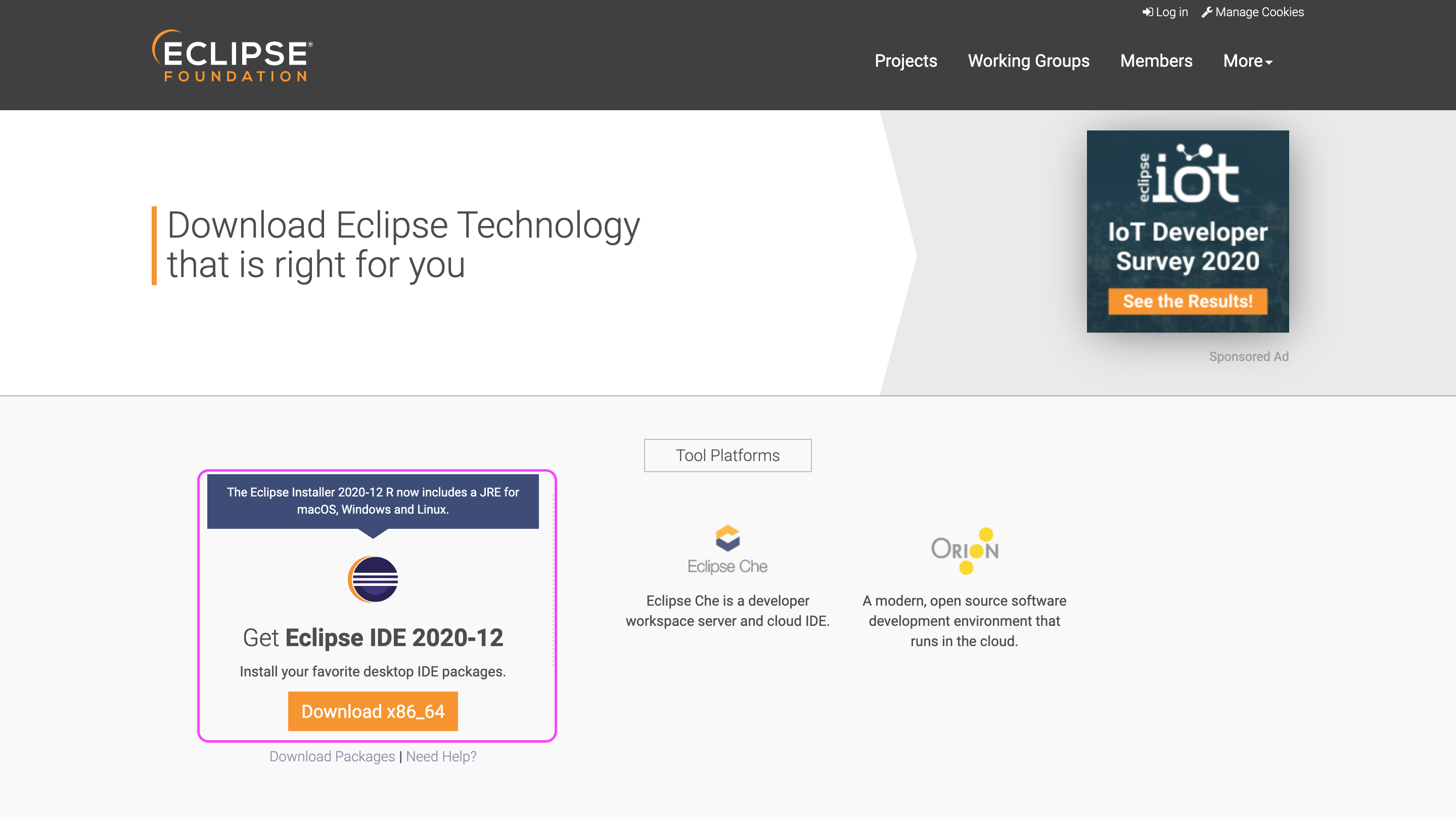
Task: Go to Working Groups
Action: [1029, 61]
